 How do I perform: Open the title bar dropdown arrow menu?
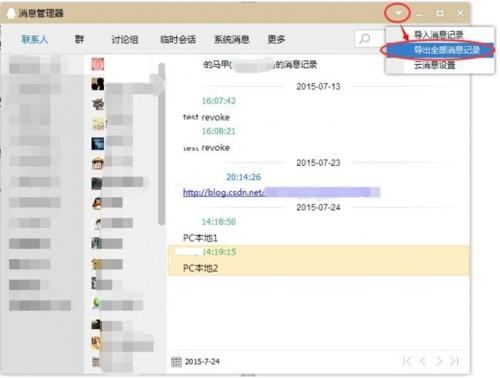coord(398,13)
